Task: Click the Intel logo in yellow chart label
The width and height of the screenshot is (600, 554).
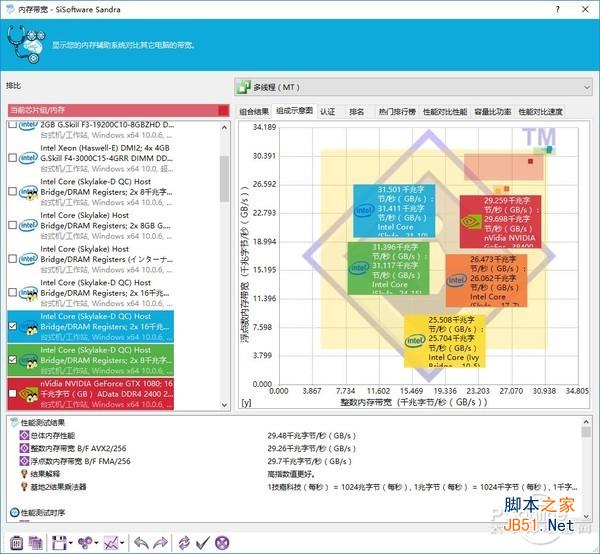Action: [415, 341]
